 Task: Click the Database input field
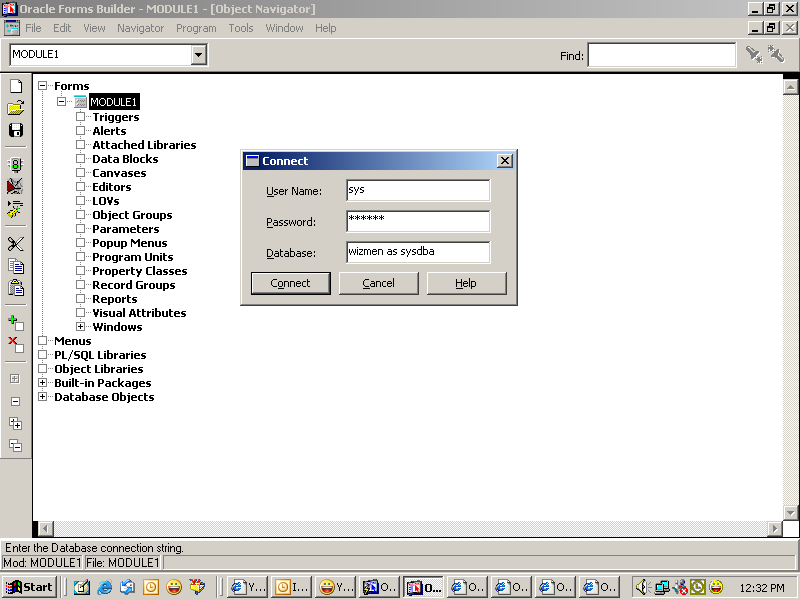pyautogui.click(x=418, y=252)
